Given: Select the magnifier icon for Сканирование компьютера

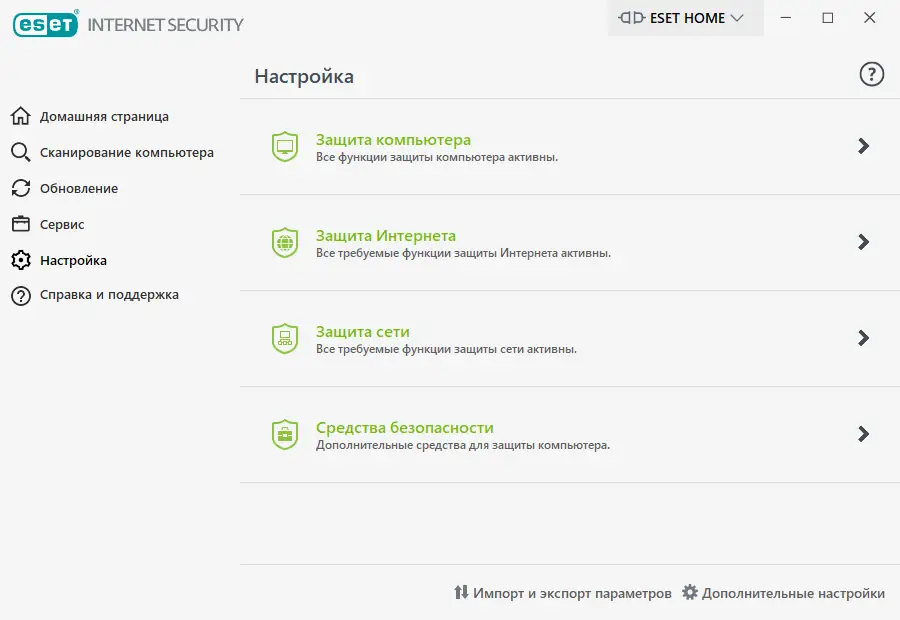Looking at the screenshot, I should (x=23, y=152).
